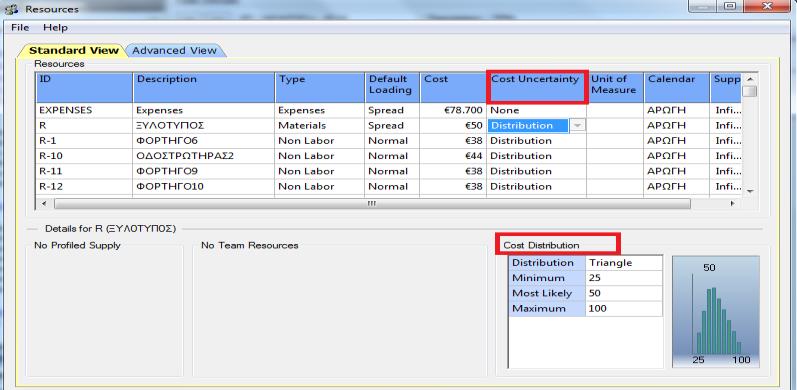The image size is (797, 390).
Task: Click the ΞΥΛΟΤΥΠΟΣ description cell
Action: (x=204, y=126)
